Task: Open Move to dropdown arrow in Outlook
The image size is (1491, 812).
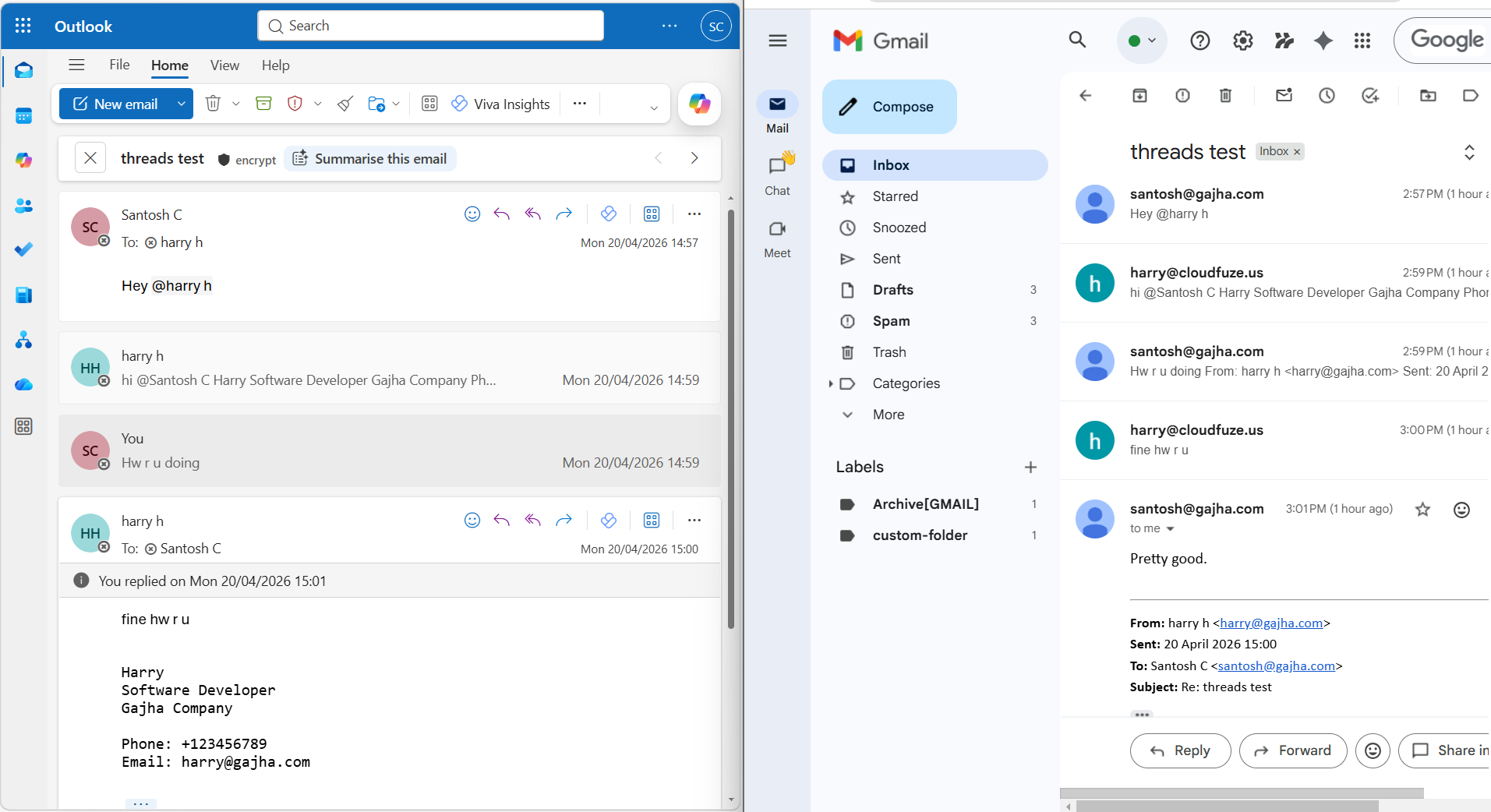Action: [397, 104]
